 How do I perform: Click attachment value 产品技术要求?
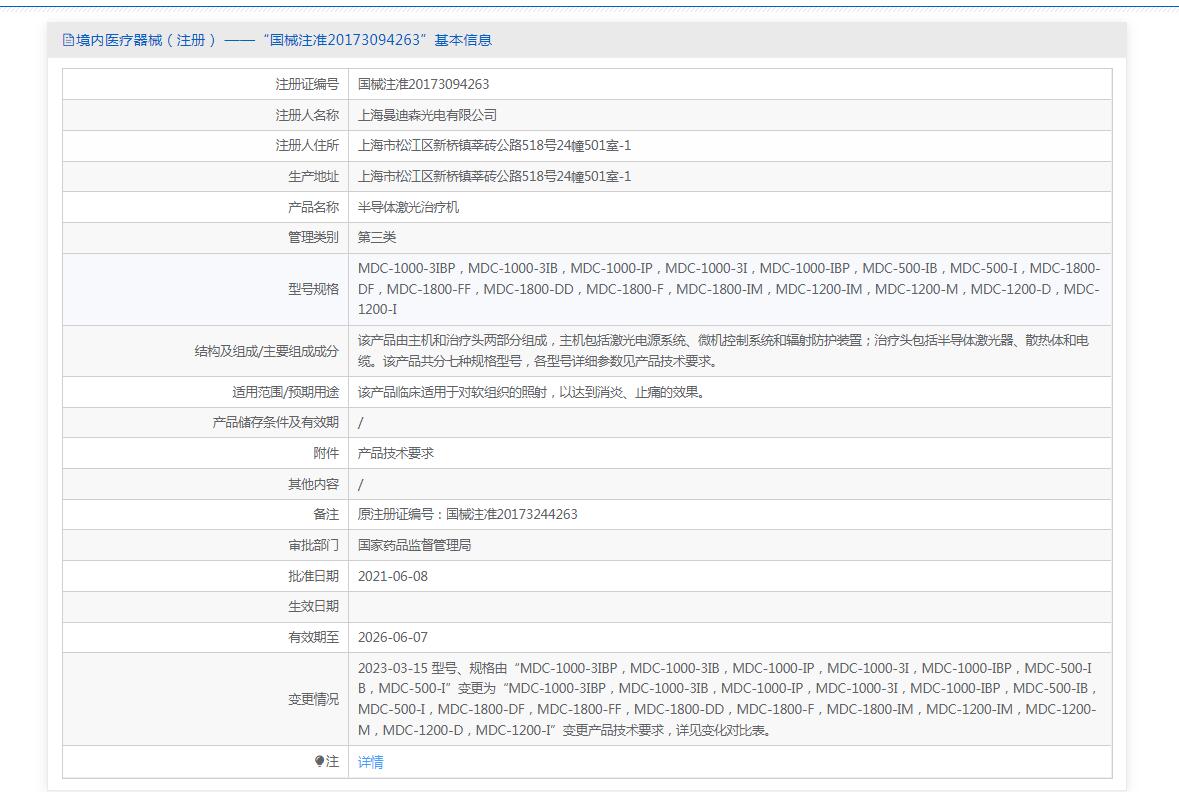(x=396, y=453)
